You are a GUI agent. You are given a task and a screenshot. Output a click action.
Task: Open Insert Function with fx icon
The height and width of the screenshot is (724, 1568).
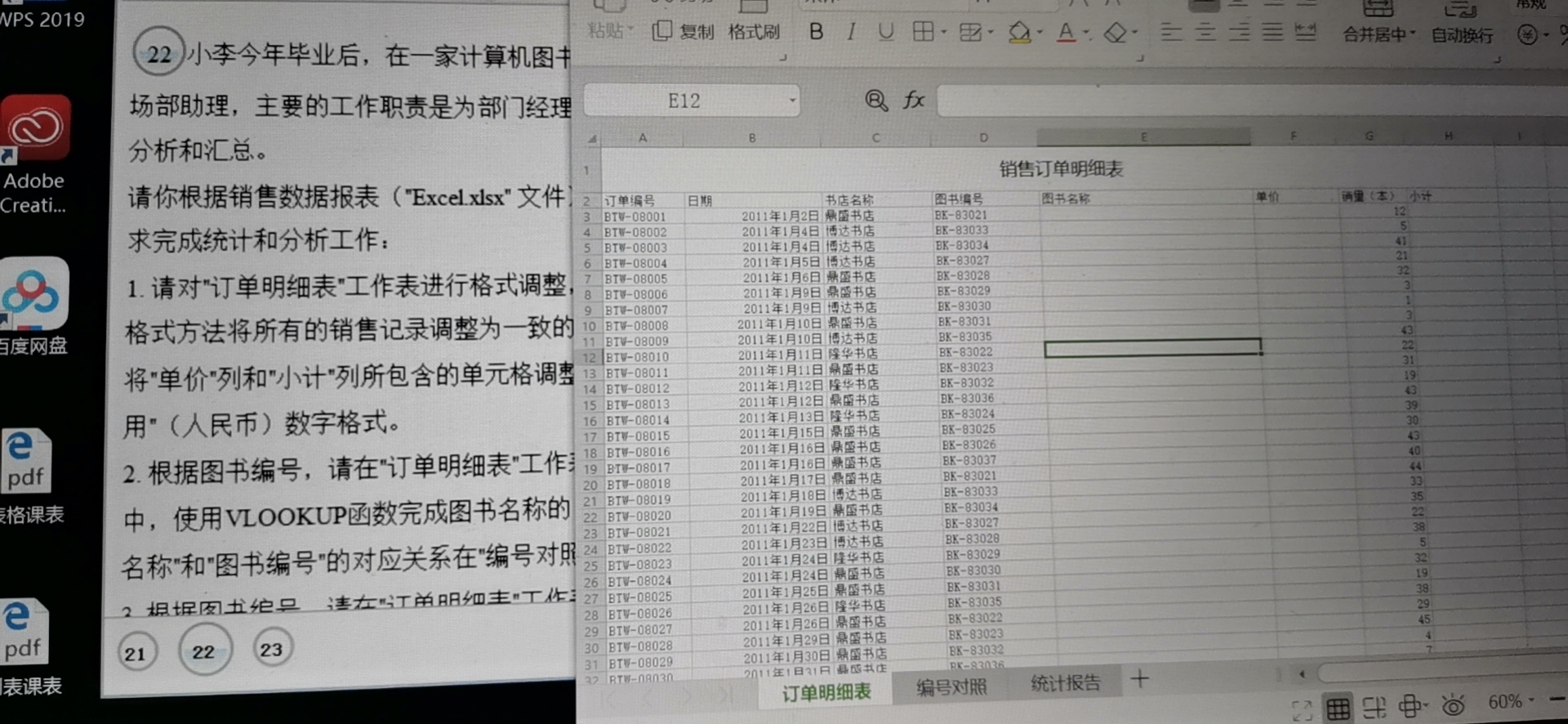coord(913,100)
